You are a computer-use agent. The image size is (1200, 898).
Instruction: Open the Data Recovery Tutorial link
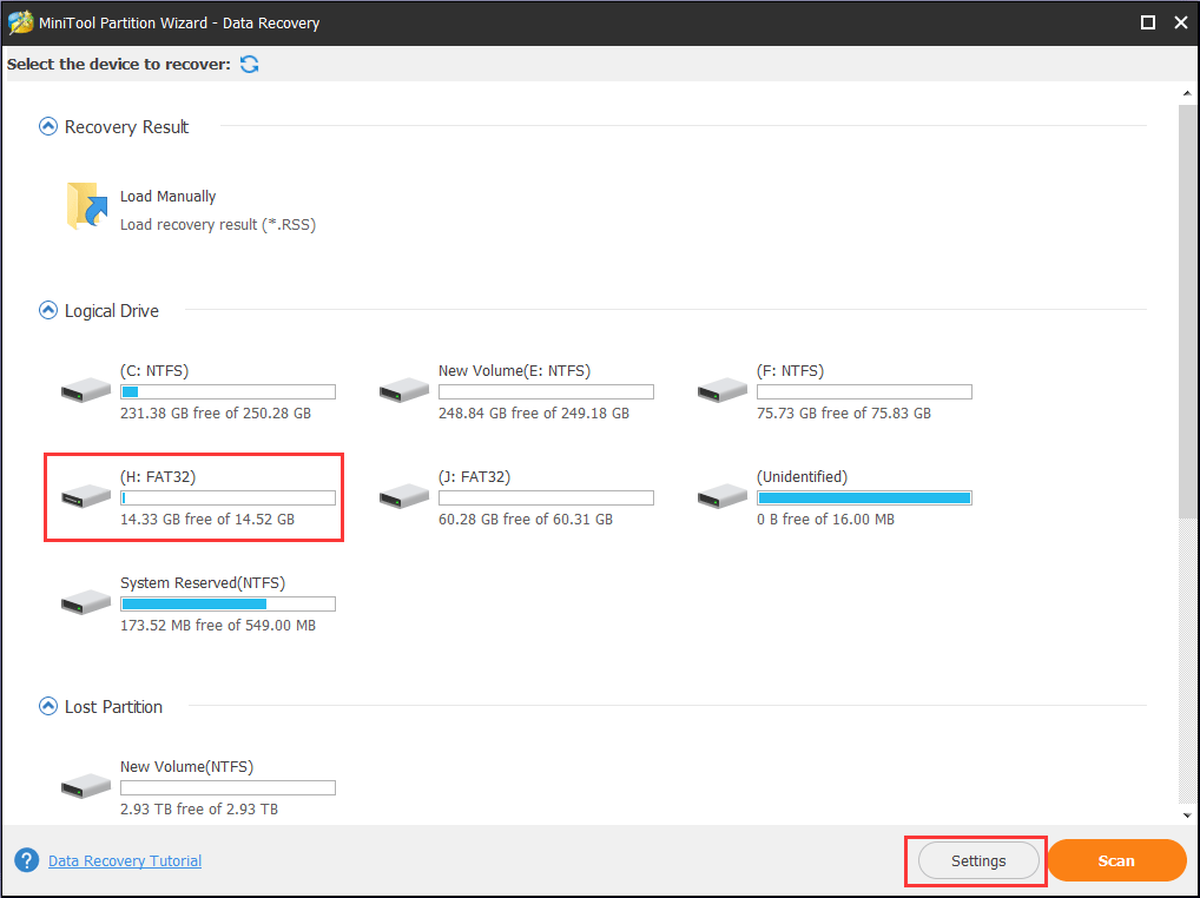(x=125, y=861)
